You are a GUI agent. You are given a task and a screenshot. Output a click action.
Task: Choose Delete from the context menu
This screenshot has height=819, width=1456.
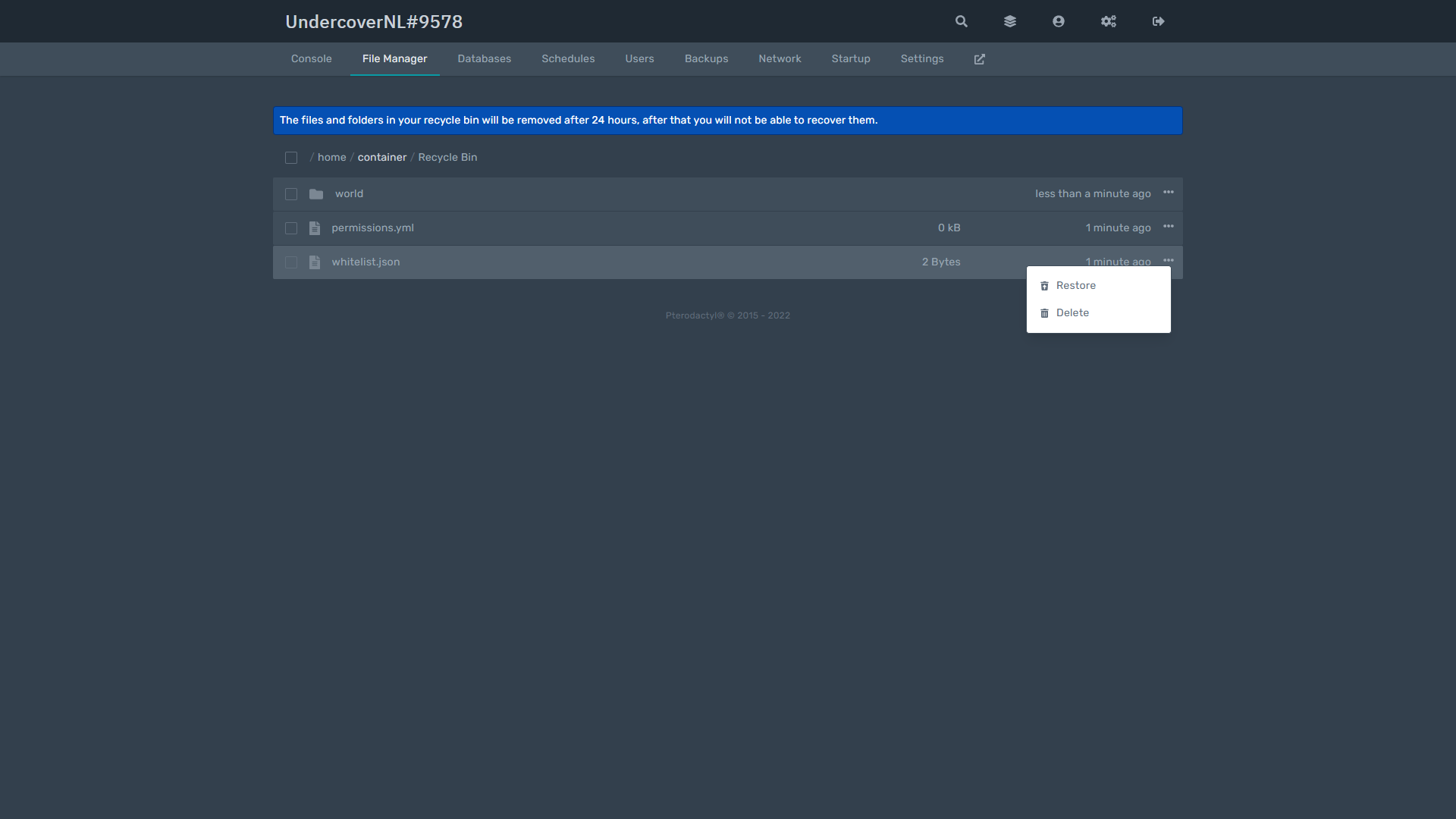(1099, 313)
